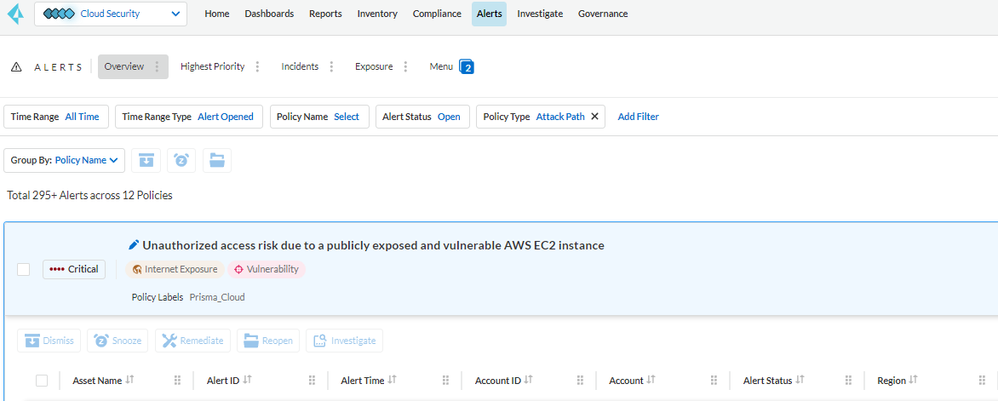Viewport: 998px width, 401px height.
Task: Click the Alert ID column drag handle
Action: [x=312, y=380]
